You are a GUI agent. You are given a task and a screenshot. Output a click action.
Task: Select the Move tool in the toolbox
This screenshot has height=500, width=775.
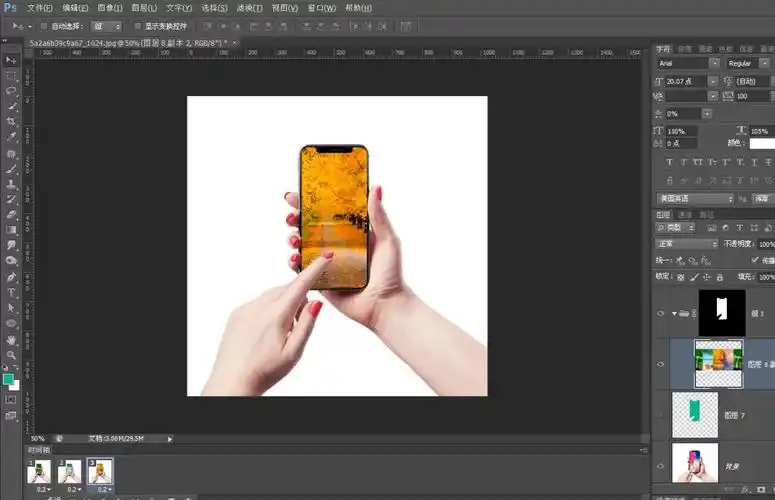tap(11, 60)
